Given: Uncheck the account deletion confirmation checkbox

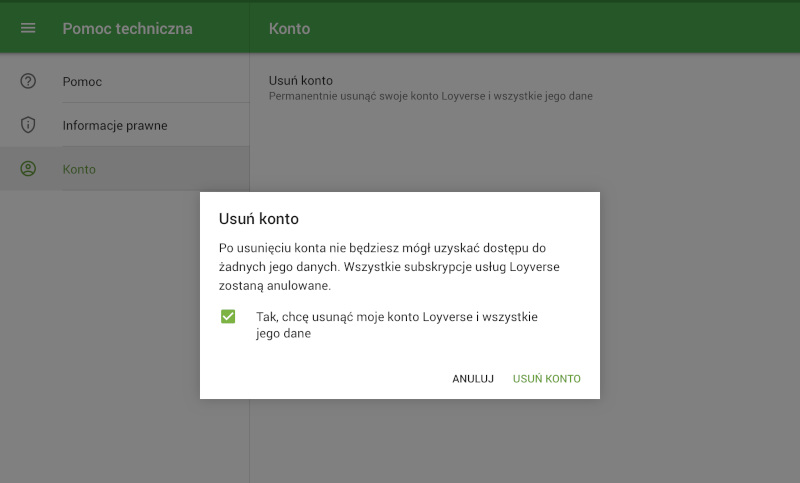Looking at the screenshot, I should point(228,317).
